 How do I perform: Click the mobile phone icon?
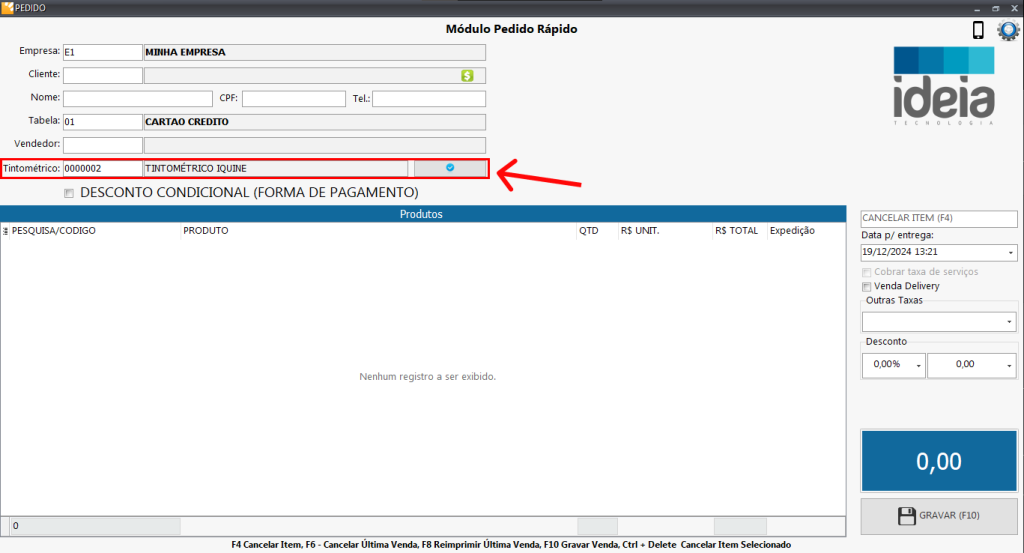pos(978,30)
